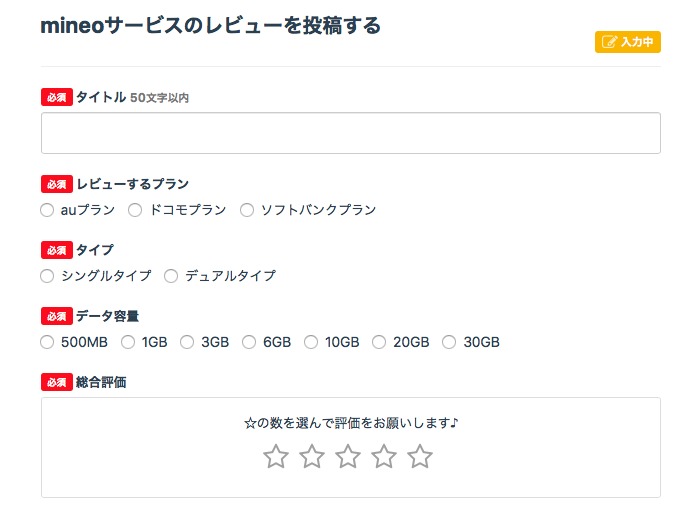Click the fifth rating star

click(420, 457)
